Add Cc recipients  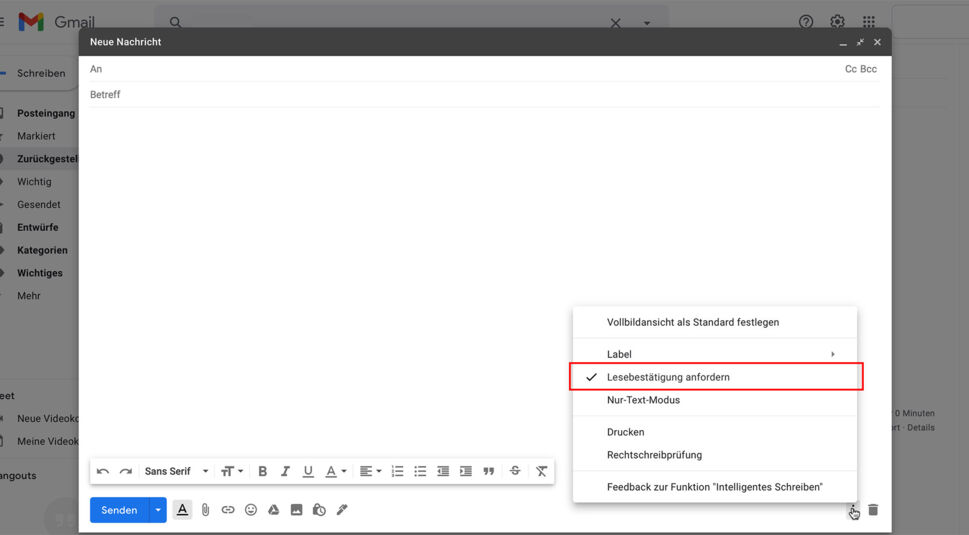click(851, 69)
